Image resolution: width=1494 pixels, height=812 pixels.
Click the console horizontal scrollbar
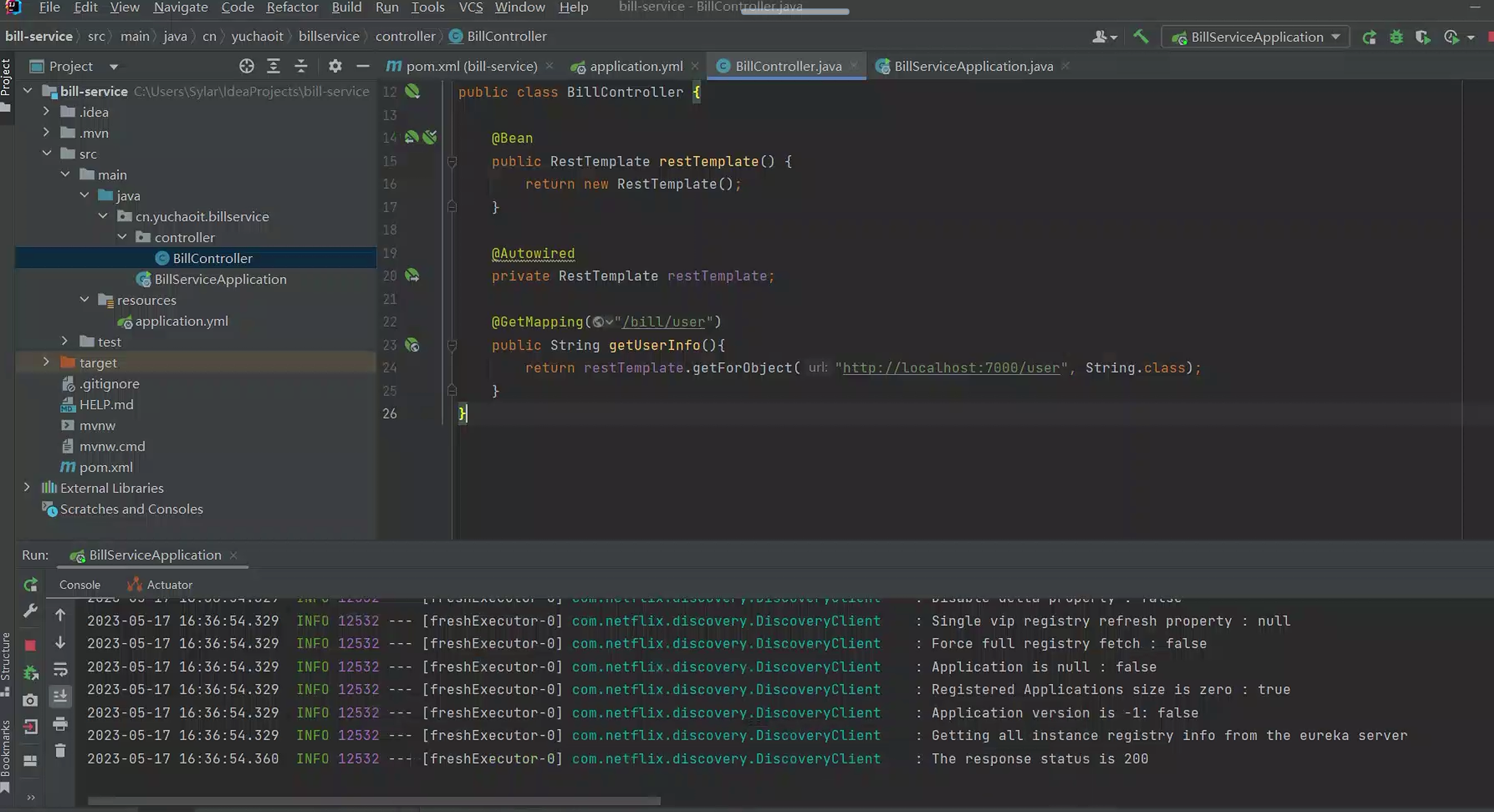[374, 801]
